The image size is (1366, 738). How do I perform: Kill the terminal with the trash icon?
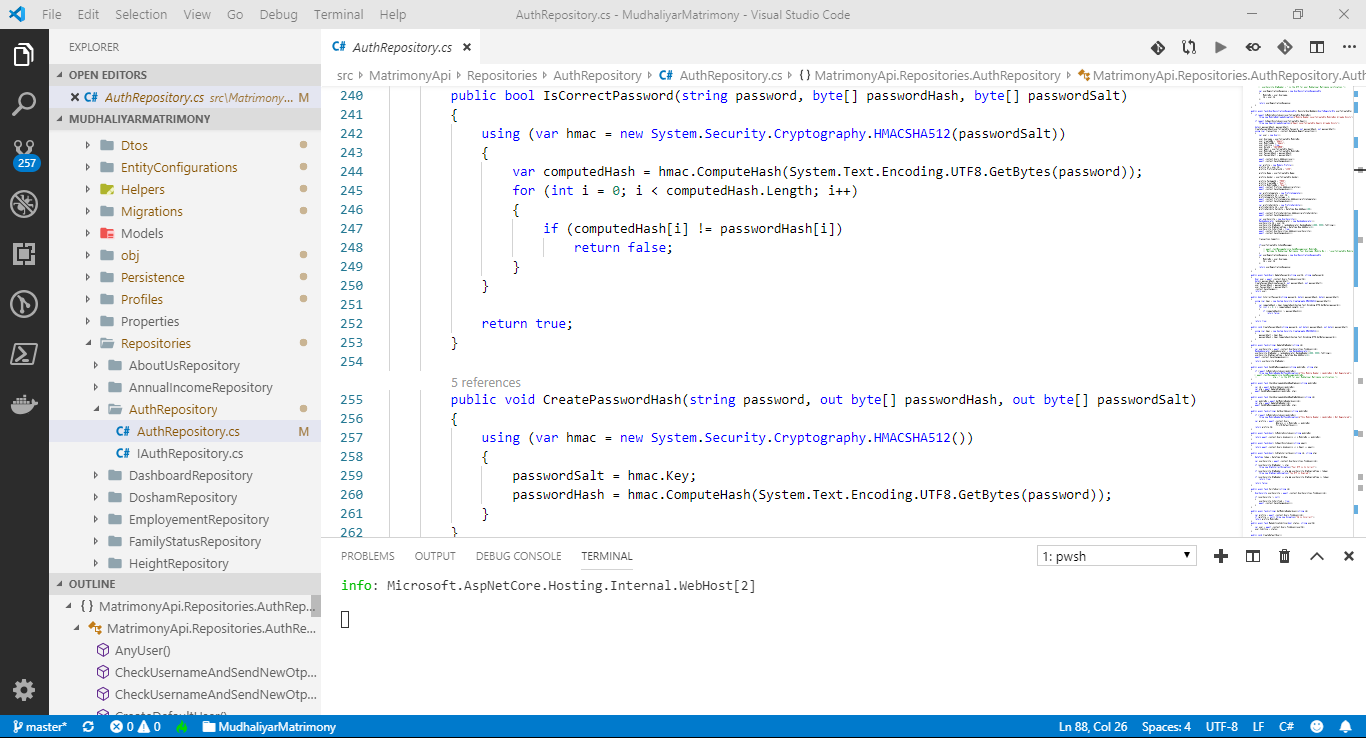[1285, 556]
